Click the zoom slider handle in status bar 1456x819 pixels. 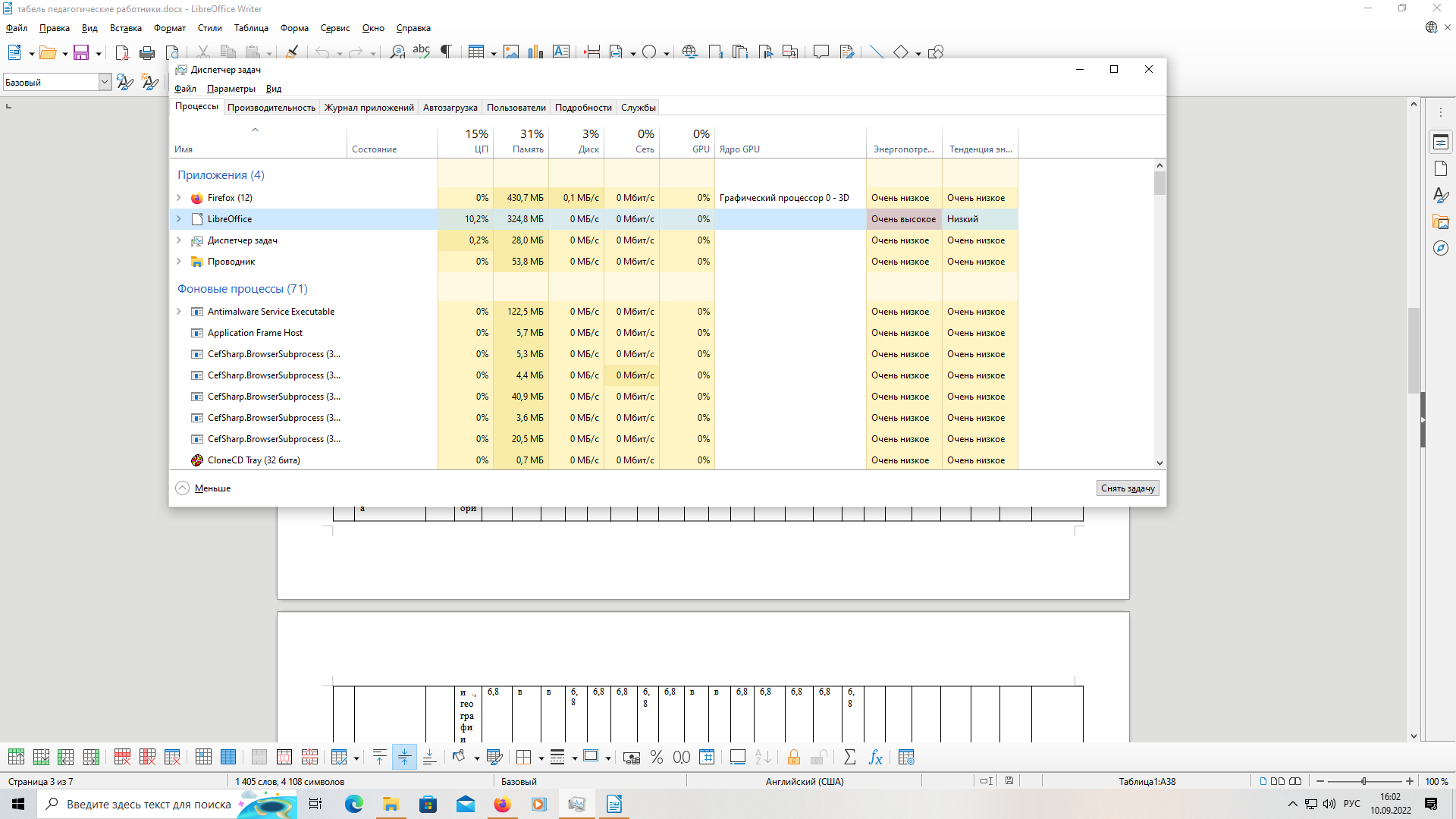coord(1363,781)
